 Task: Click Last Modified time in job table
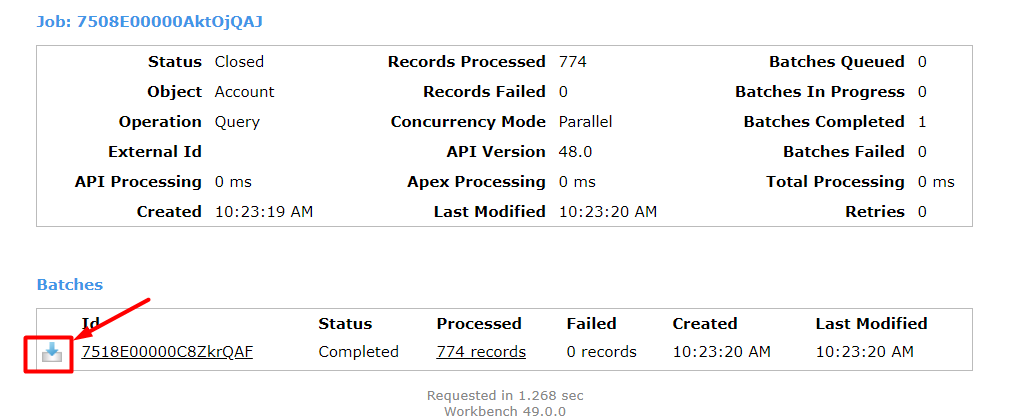(x=608, y=212)
